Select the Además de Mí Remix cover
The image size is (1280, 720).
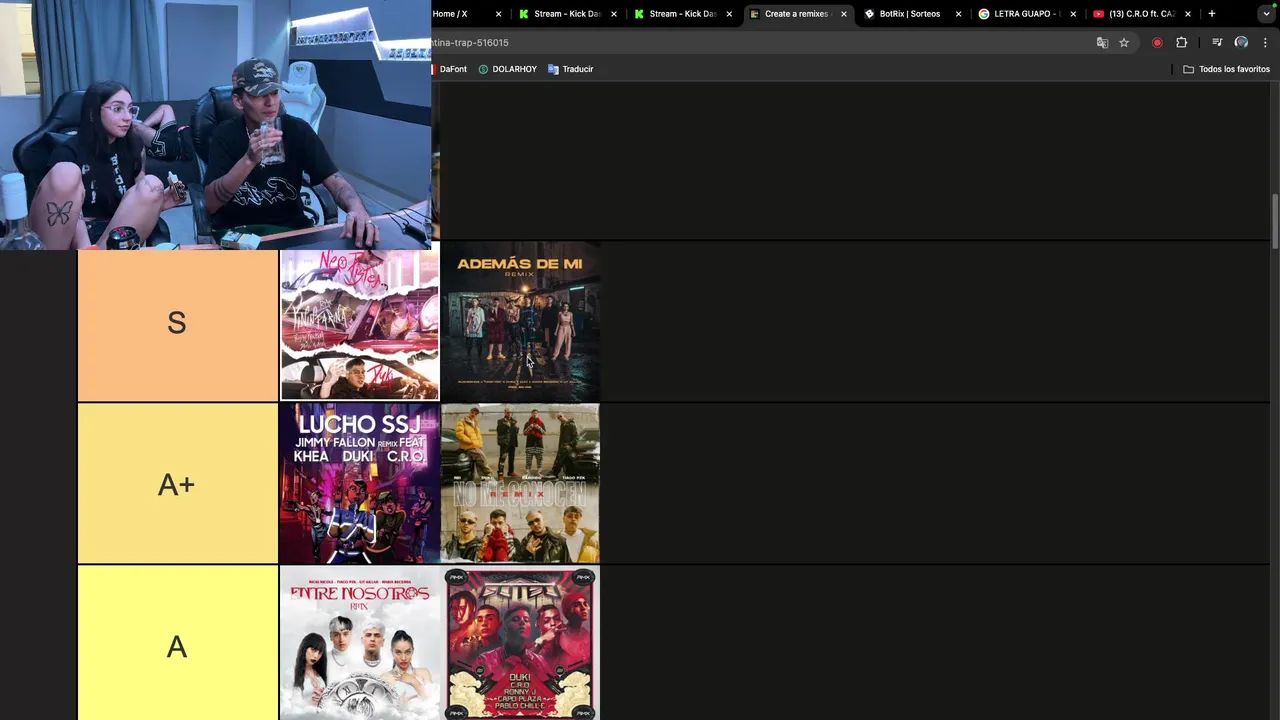coord(520,321)
